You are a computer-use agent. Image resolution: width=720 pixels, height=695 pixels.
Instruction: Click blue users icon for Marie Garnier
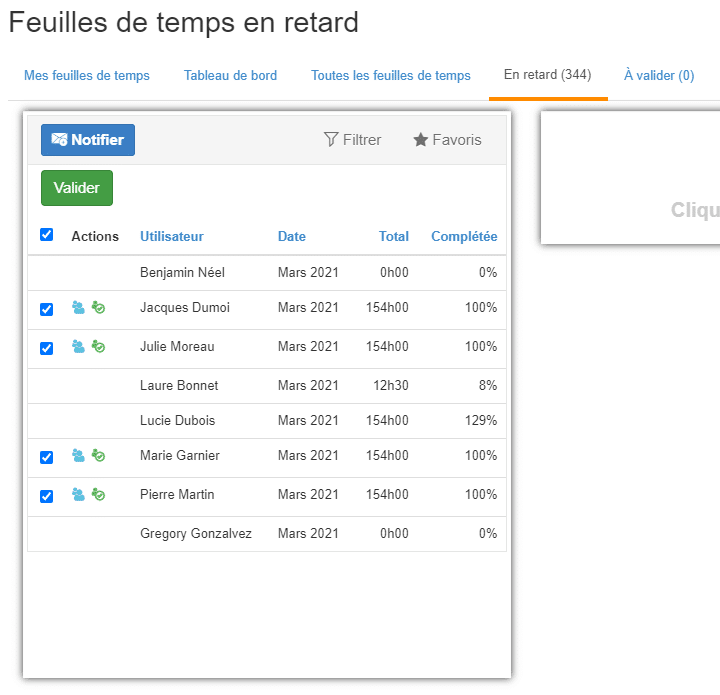tap(78, 456)
